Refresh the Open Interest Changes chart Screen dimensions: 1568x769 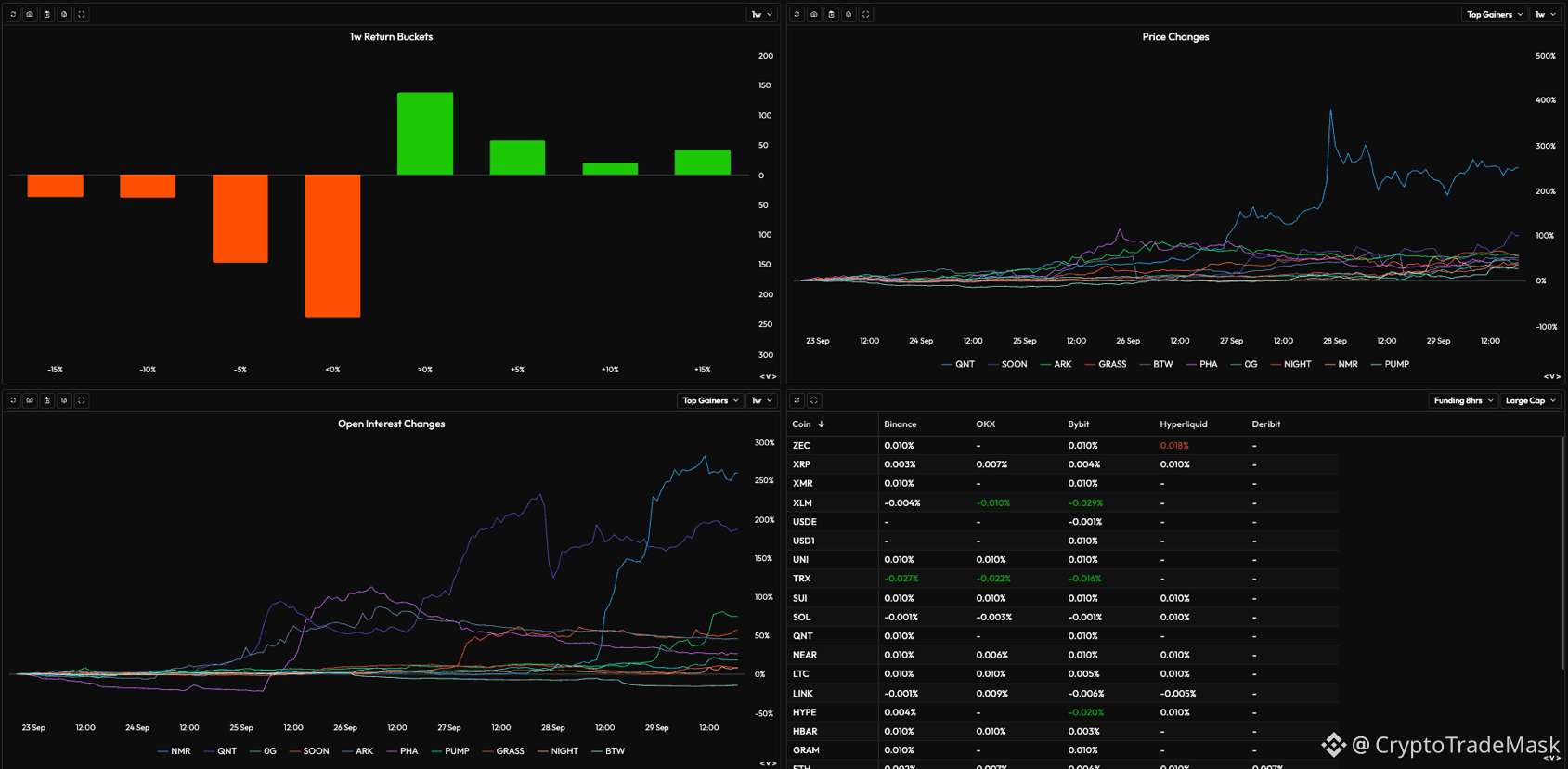pyautogui.click(x=13, y=400)
